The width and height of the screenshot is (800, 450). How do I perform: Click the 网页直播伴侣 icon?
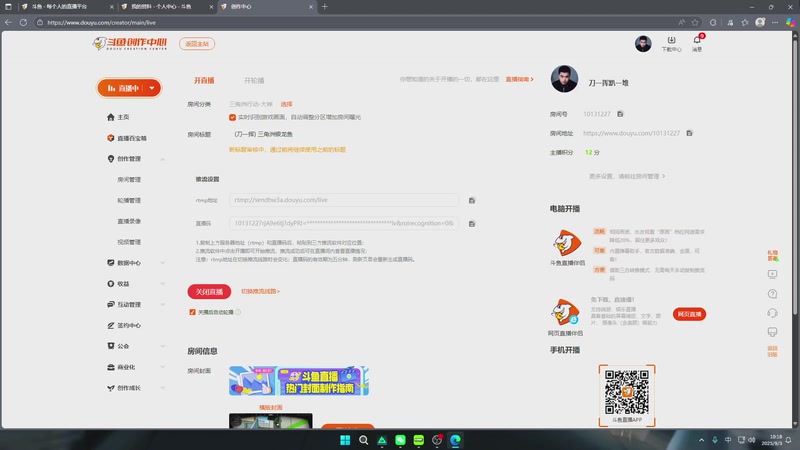tap(565, 312)
